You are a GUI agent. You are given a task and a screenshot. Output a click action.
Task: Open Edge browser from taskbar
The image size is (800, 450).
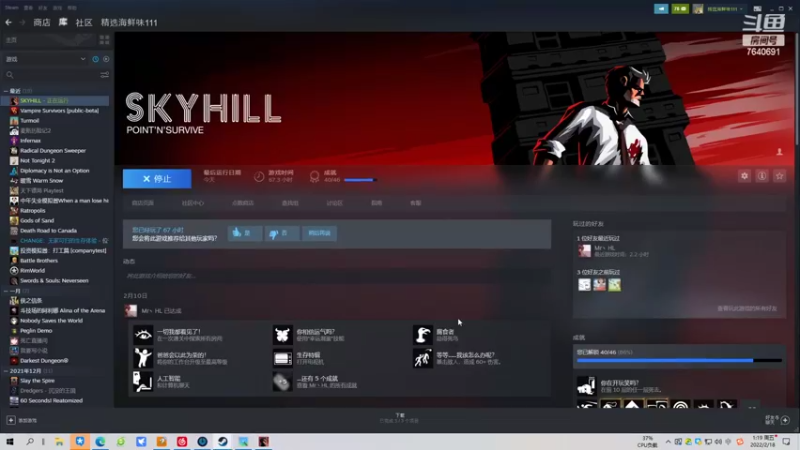coord(100,441)
